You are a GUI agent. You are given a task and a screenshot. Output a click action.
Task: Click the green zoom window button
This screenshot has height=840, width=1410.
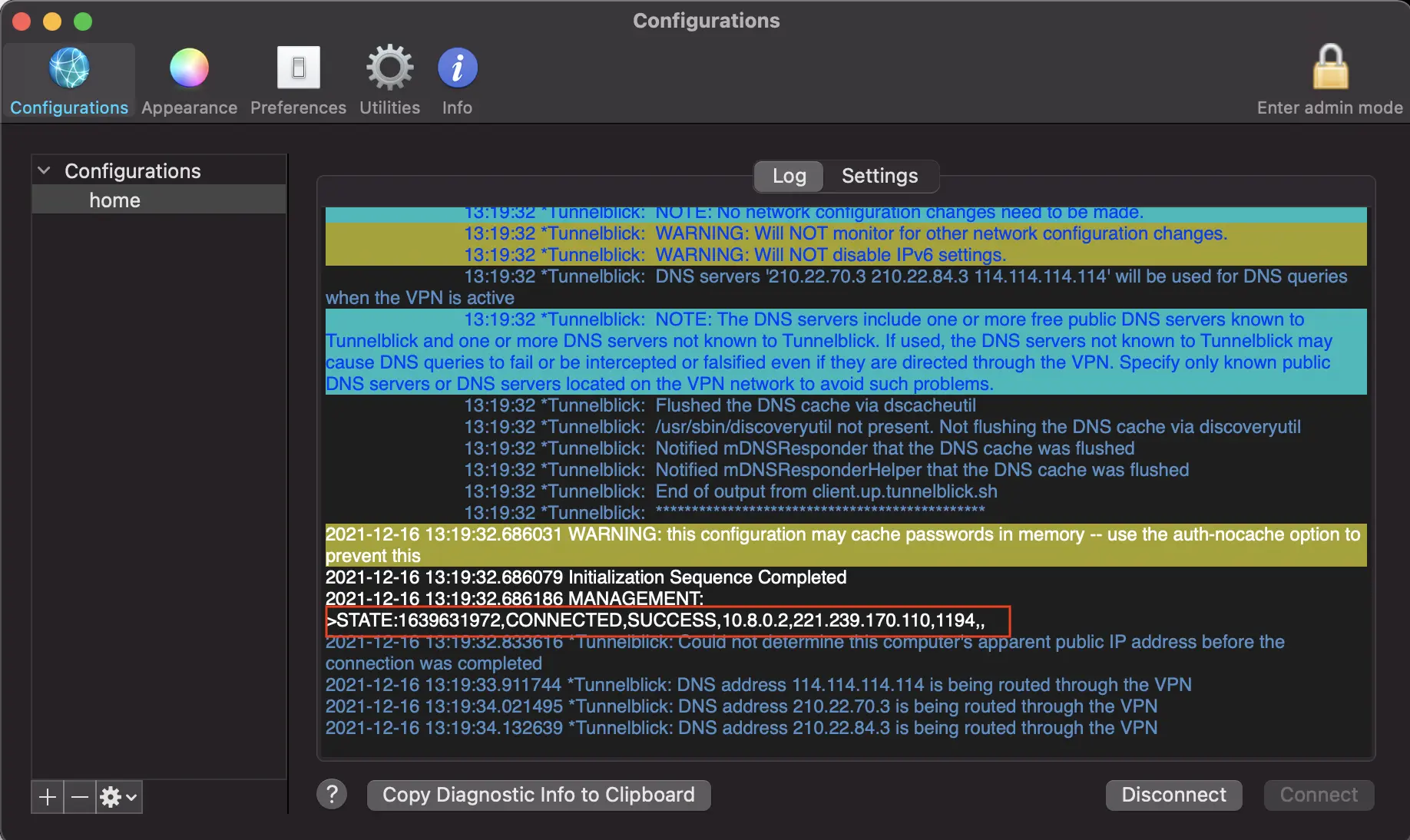coord(83,21)
